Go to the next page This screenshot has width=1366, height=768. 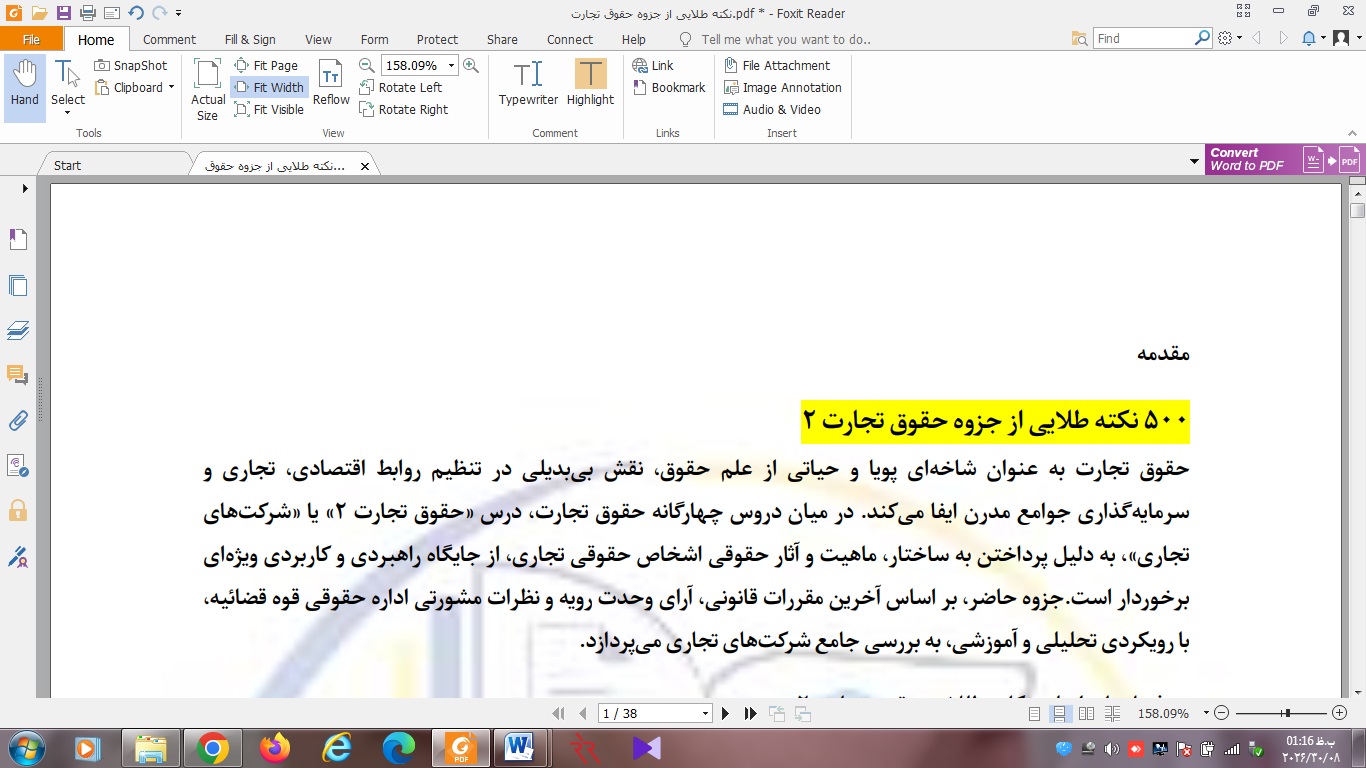[x=726, y=714]
